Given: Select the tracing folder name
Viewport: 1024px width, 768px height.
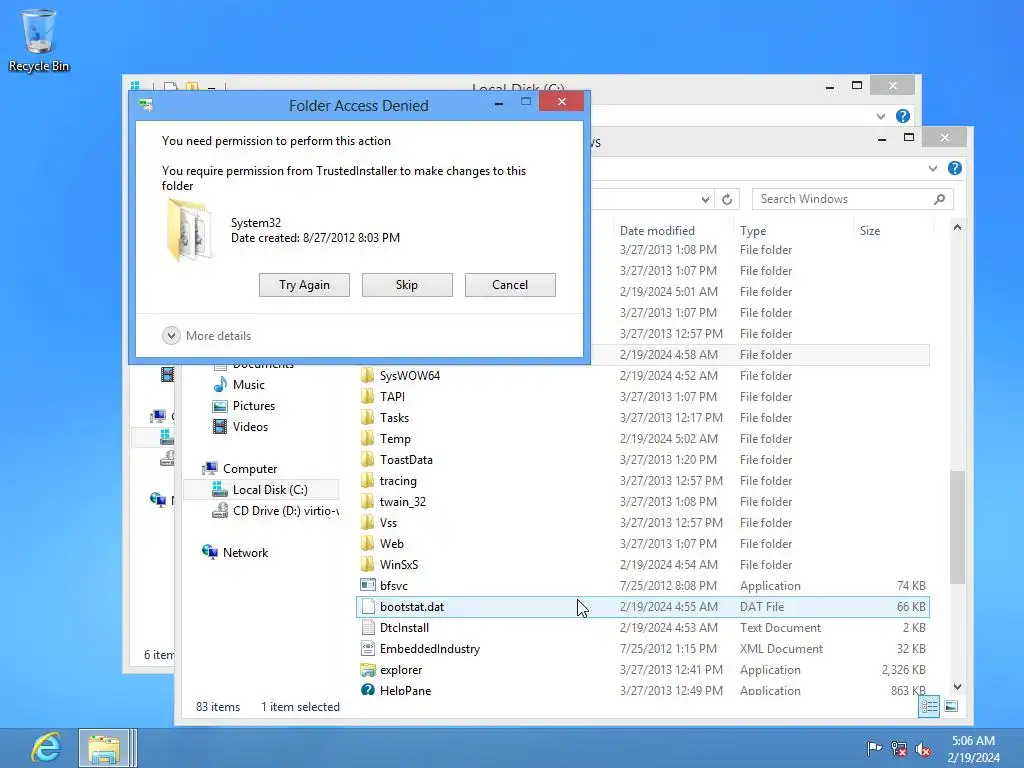Looking at the screenshot, I should 398,481.
